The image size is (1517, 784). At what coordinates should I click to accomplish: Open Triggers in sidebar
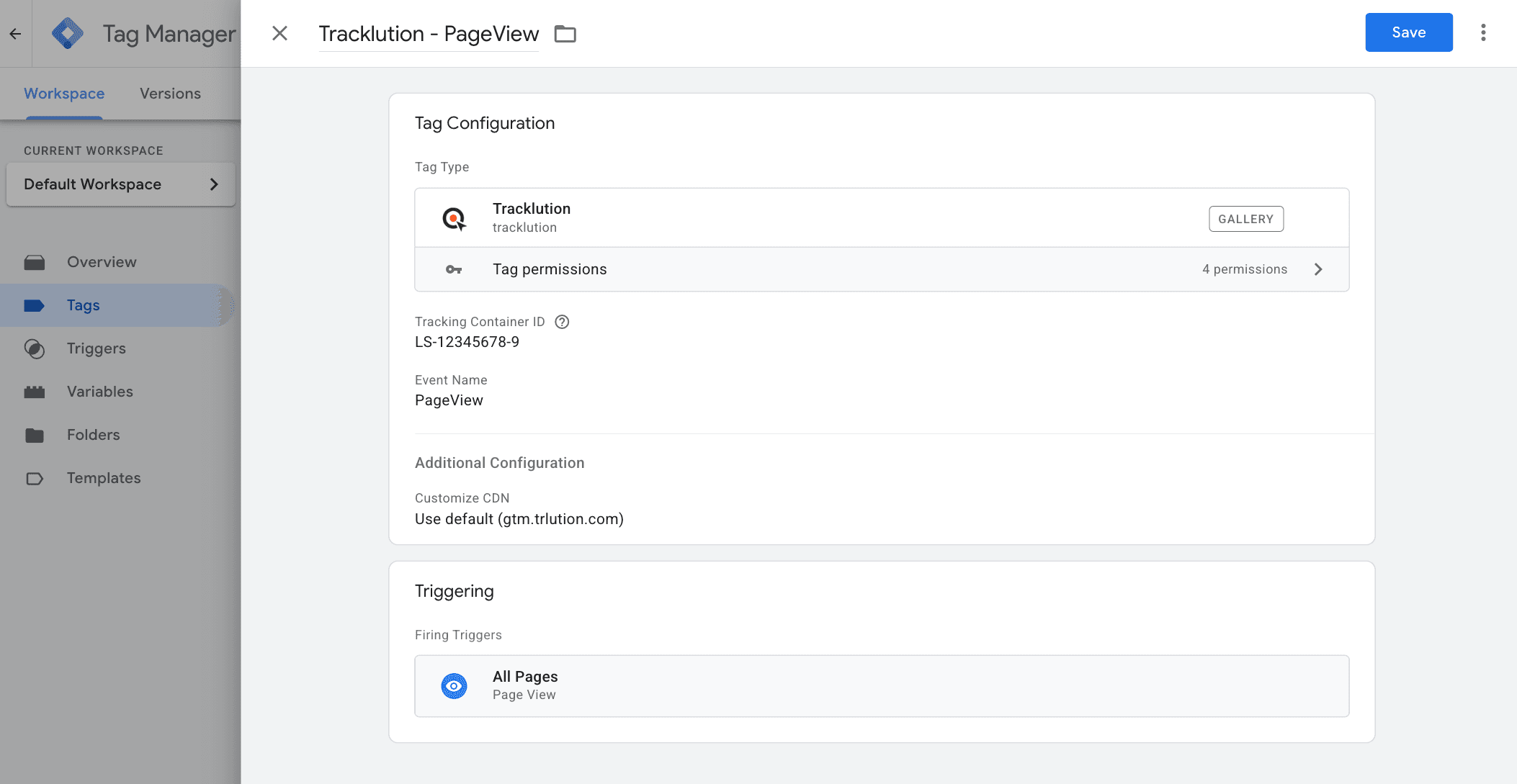click(x=97, y=348)
